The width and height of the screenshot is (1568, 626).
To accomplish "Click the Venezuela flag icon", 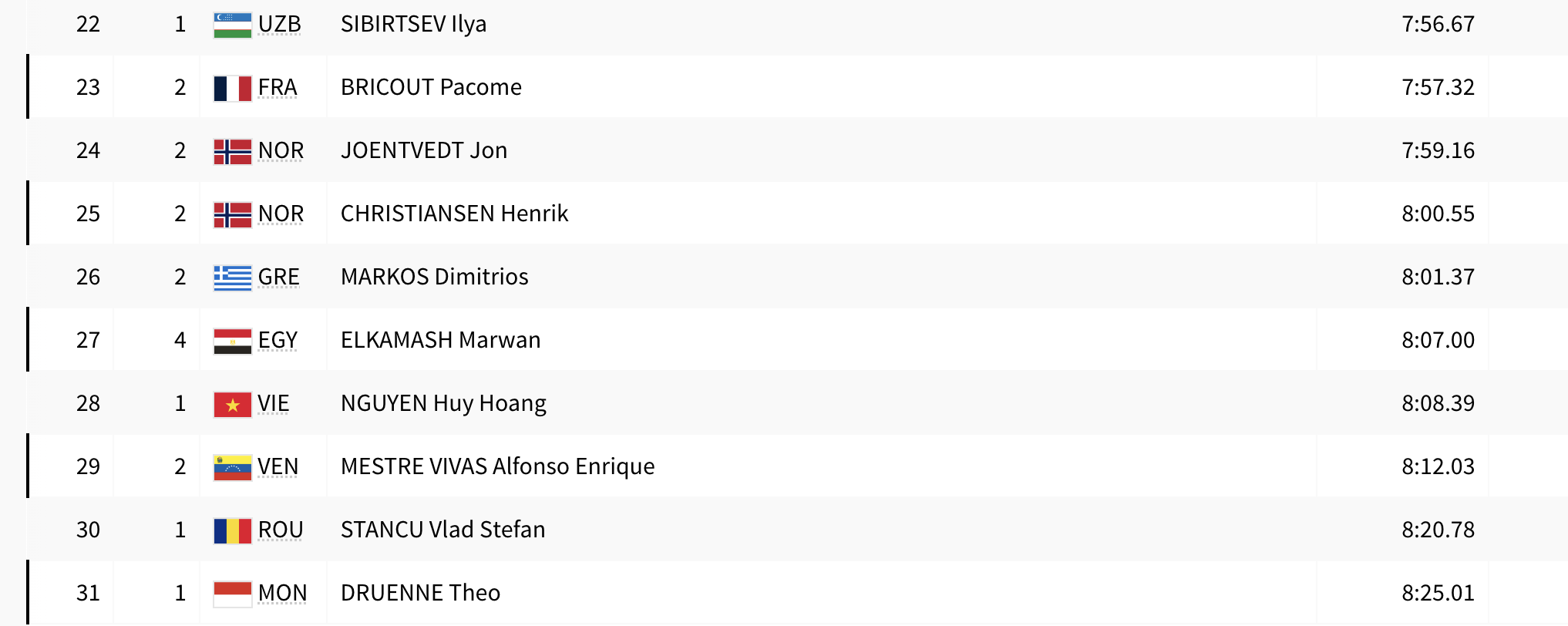I will [x=232, y=468].
